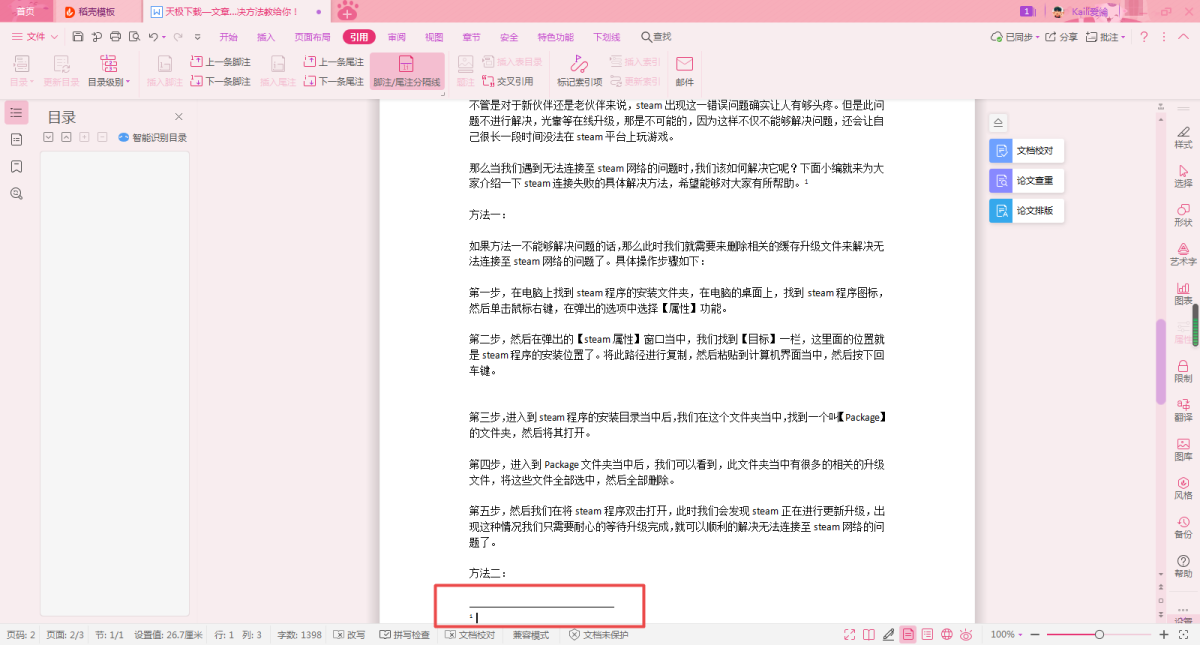Viewport: 1200px width, 645px height.
Task: Expand the 目录级别 dropdown
Action: point(108,82)
